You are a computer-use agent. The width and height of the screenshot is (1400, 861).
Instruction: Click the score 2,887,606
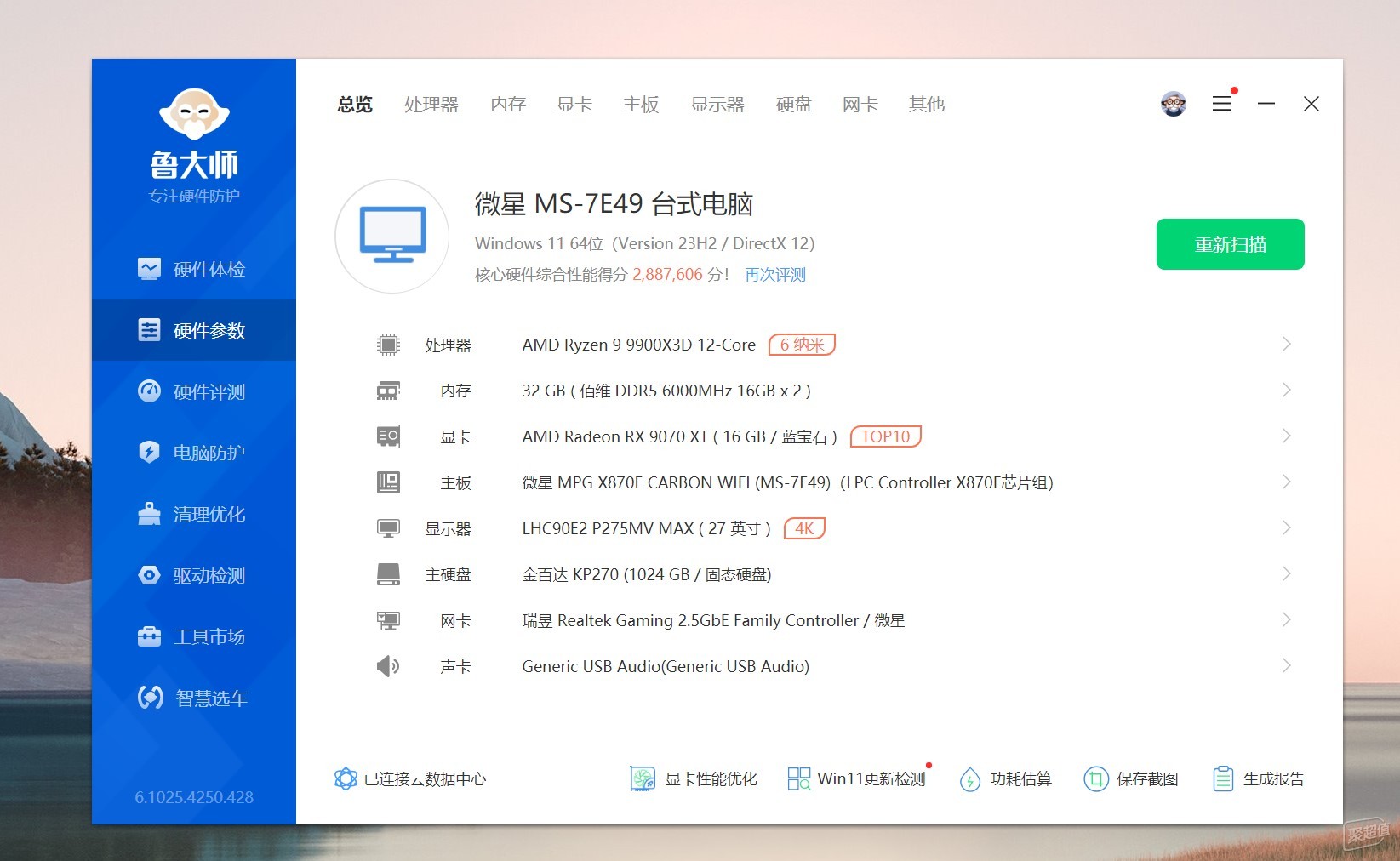point(667,275)
